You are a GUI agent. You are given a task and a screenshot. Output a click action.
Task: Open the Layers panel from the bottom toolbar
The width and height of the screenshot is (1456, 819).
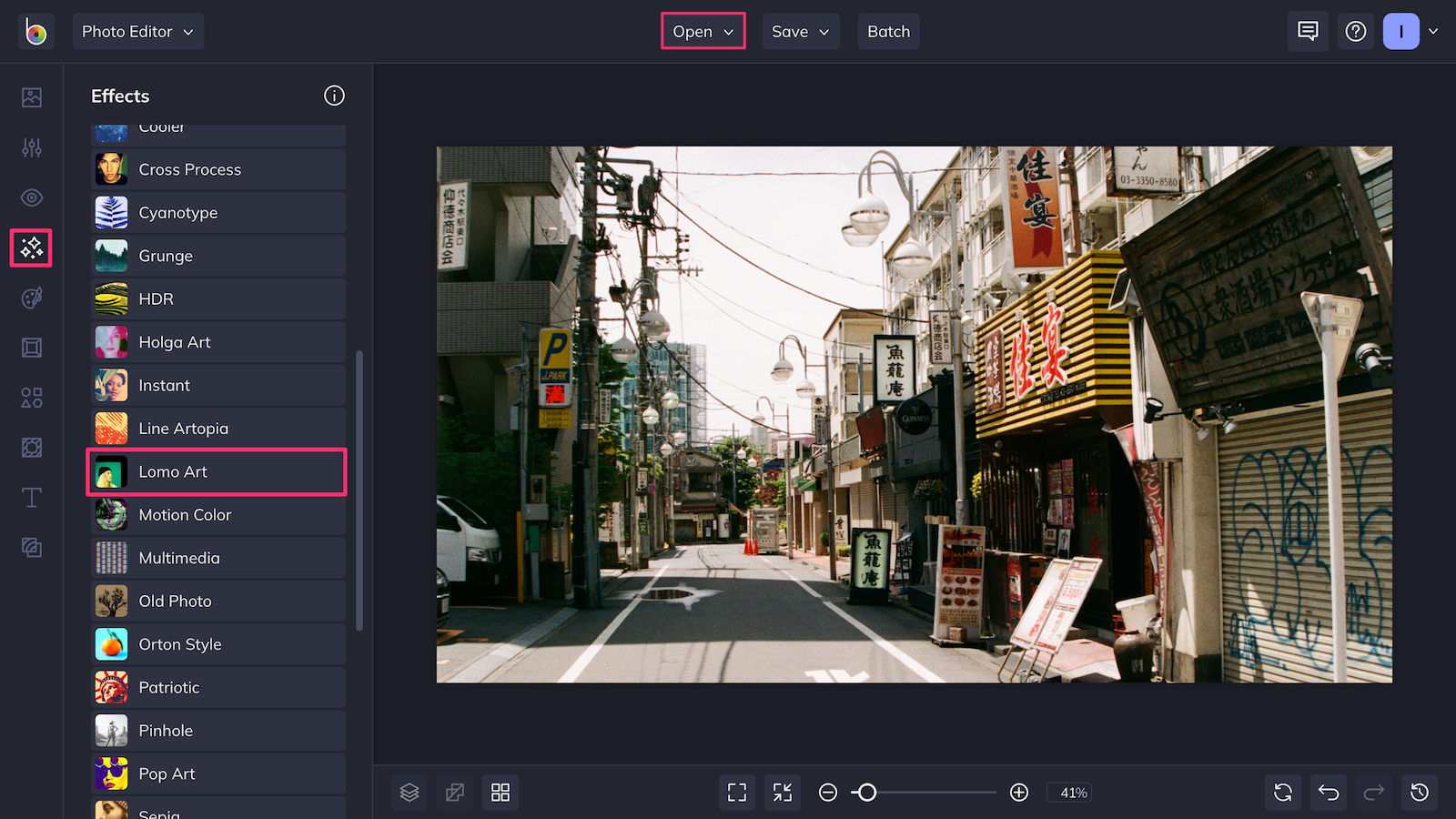coord(409,792)
